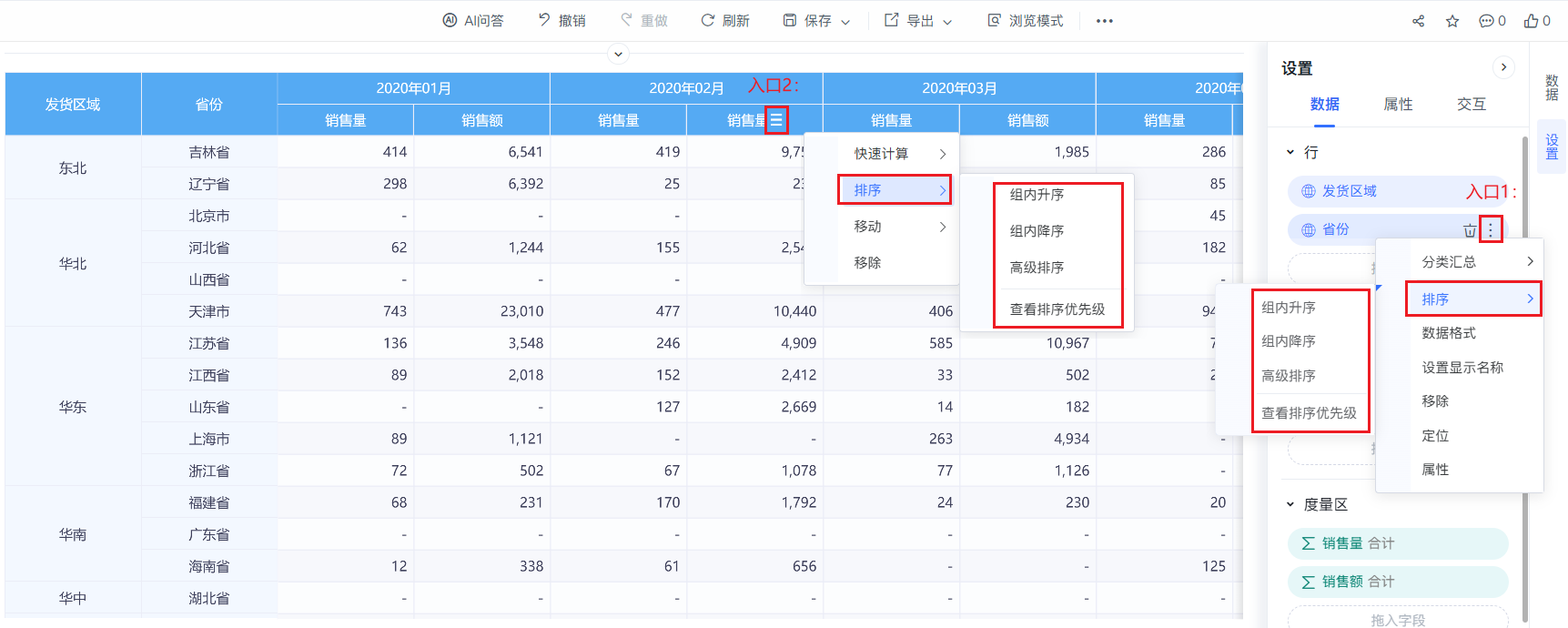
Task: Open the three-dot menu on 省份 field
Action: click(x=1491, y=229)
